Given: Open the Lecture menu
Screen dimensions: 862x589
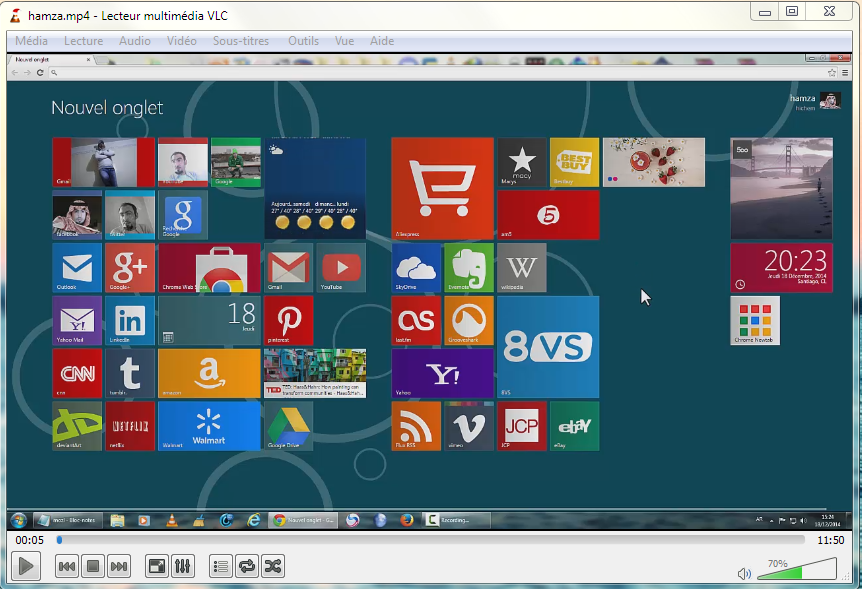Looking at the screenshot, I should click(x=84, y=41).
